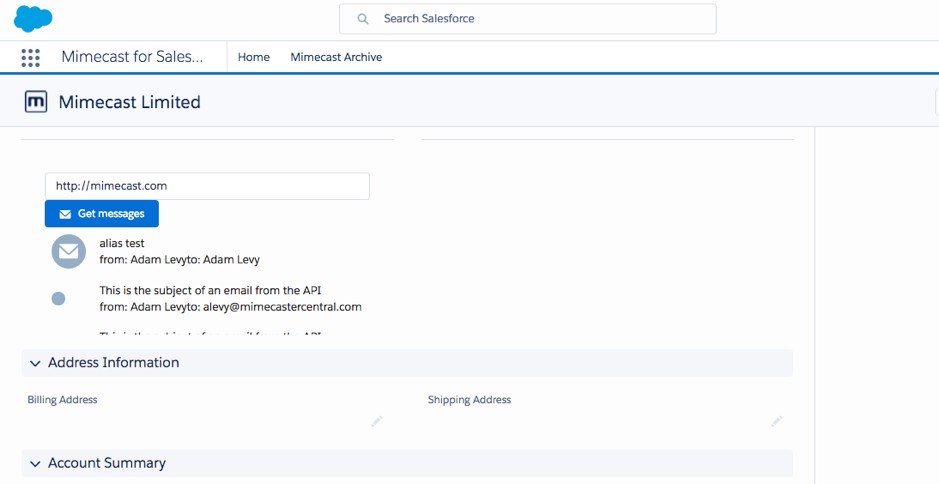Collapse the Account Summary section
939x484 pixels.
coord(407,464)
